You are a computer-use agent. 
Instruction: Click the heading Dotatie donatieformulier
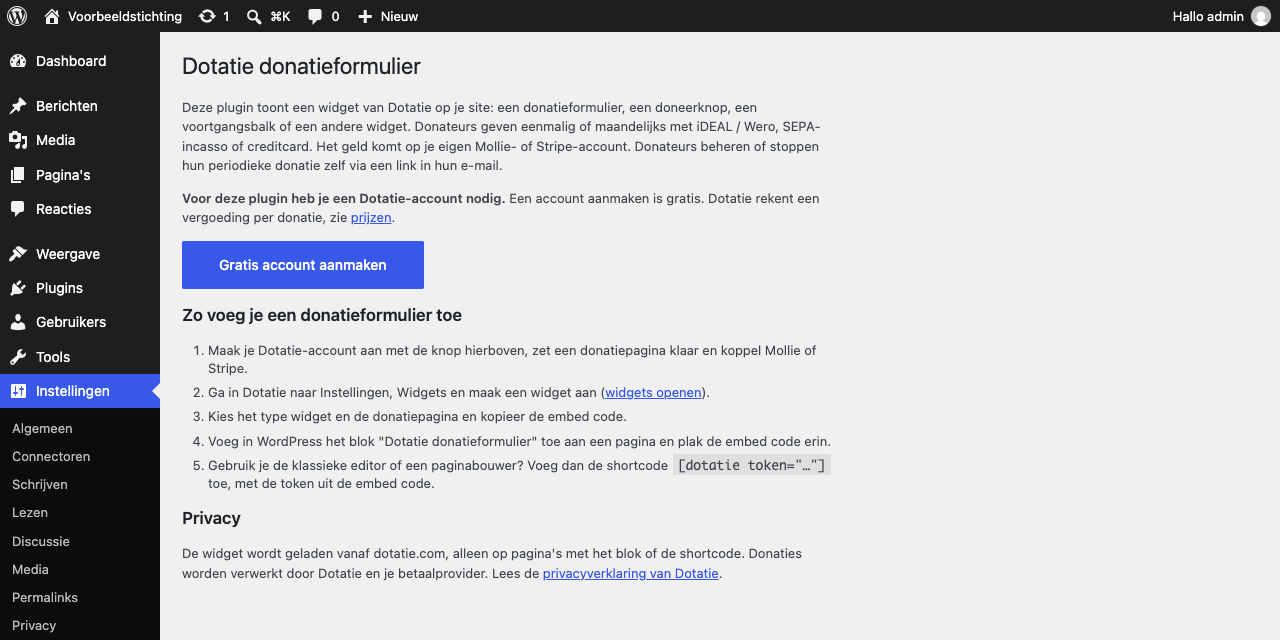click(301, 67)
